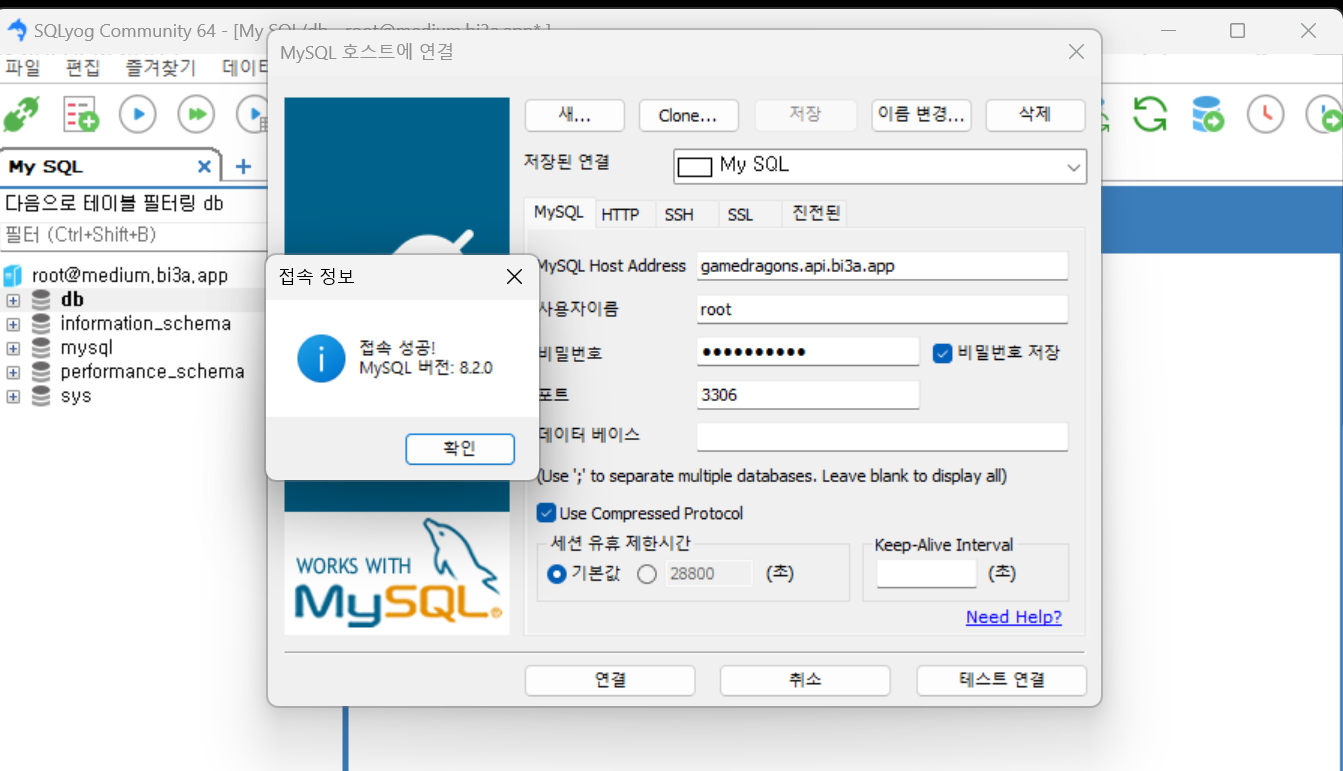Image resolution: width=1343 pixels, height=771 pixels.
Task: Open the 파일 menu
Action: (23, 67)
